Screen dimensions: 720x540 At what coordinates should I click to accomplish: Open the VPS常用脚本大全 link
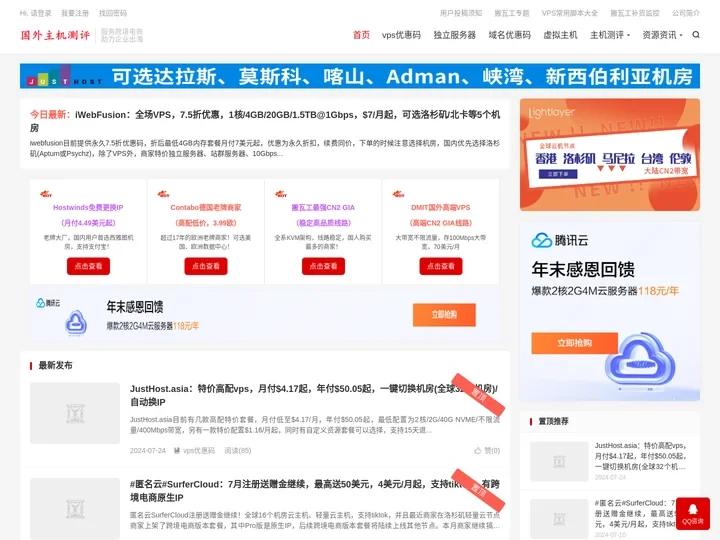(x=569, y=13)
